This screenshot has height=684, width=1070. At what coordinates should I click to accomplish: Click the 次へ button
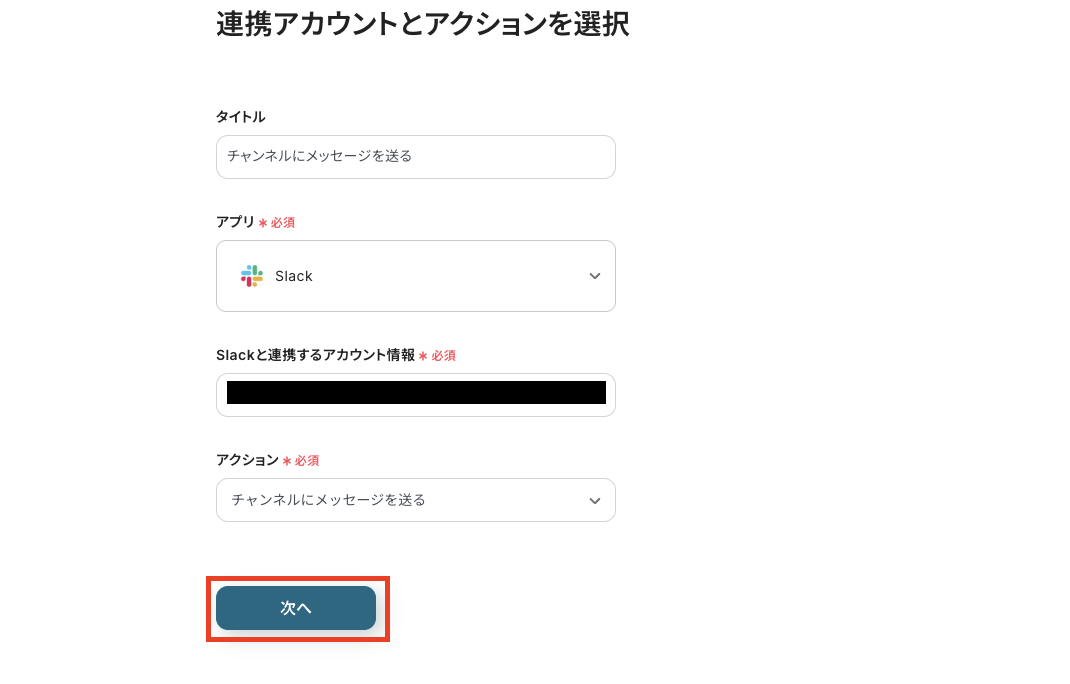(296, 608)
